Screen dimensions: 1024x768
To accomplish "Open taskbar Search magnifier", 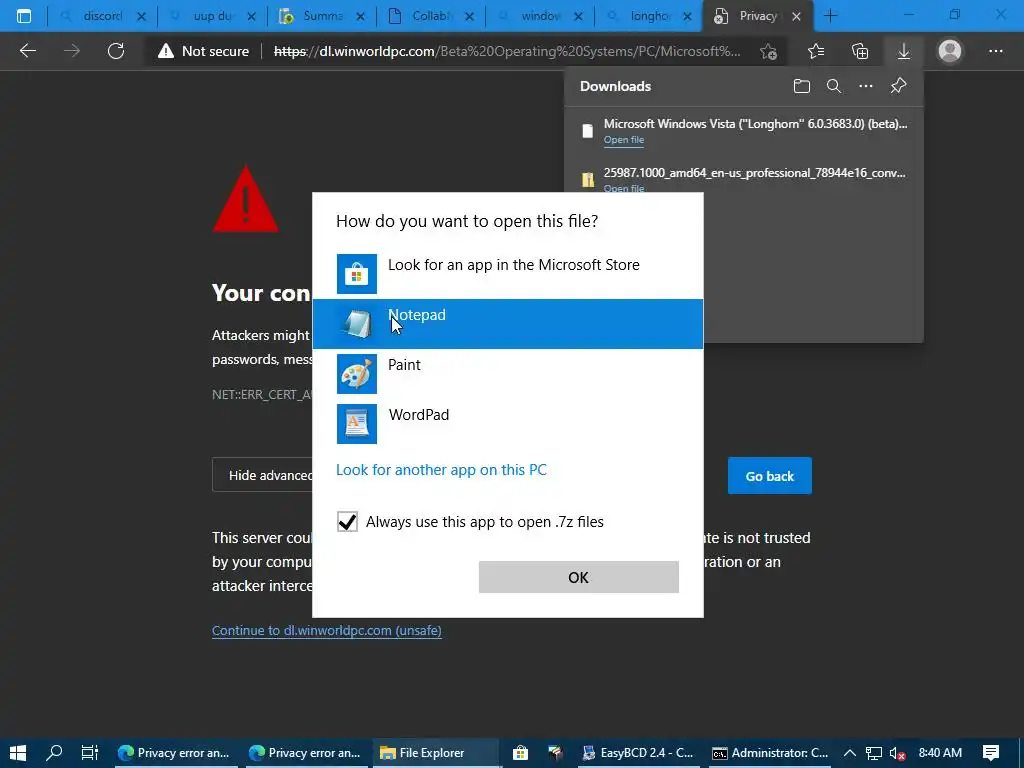I will (54, 753).
